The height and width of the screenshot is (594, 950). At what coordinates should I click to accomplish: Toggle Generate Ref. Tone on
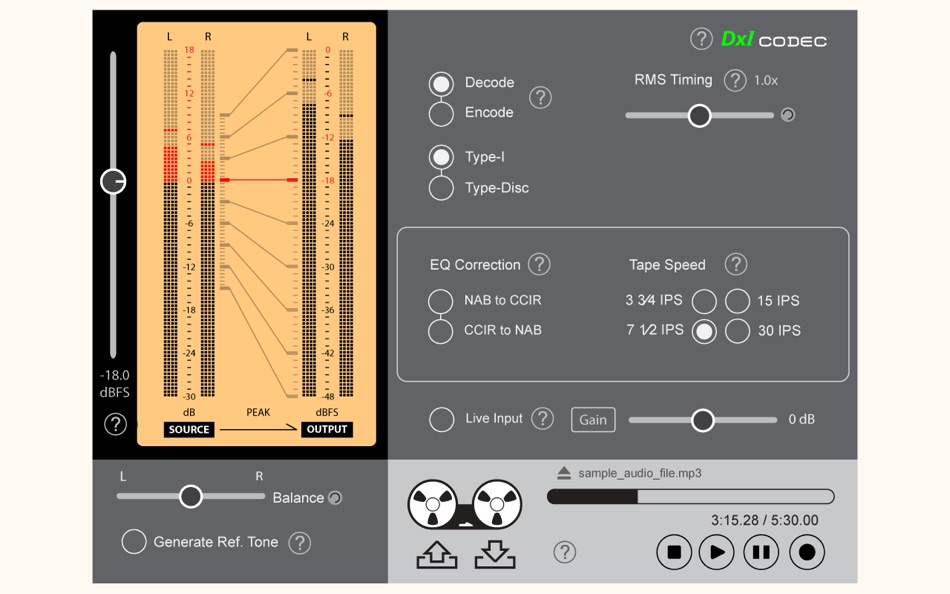pos(134,542)
